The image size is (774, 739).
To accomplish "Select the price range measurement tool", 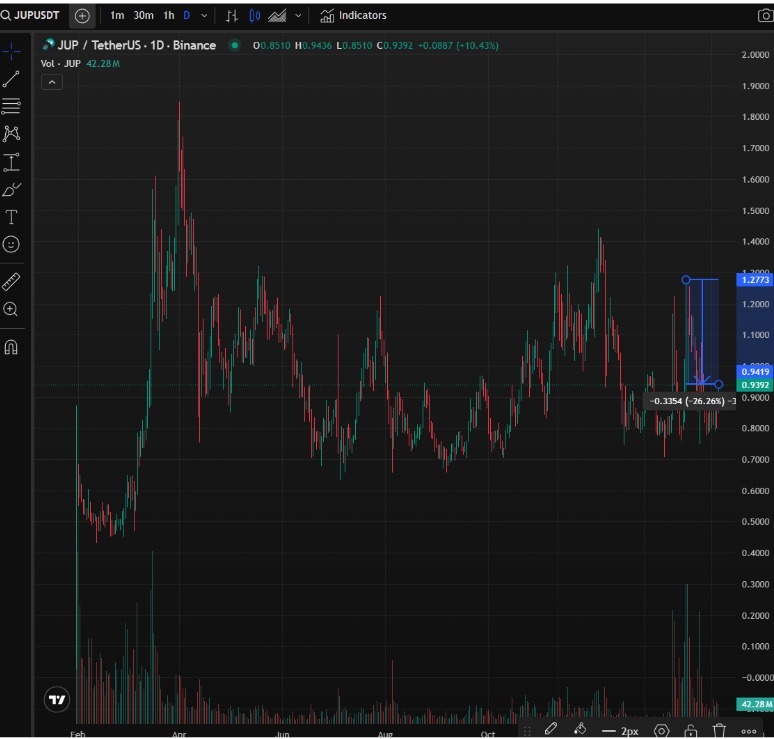I will coord(11,162).
